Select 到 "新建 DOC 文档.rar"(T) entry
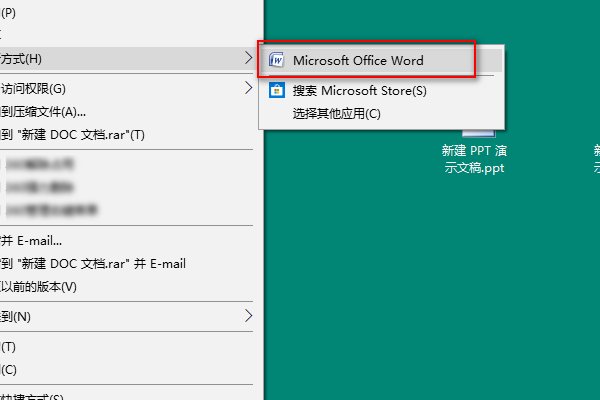 pyautogui.click(x=73, y=134)
